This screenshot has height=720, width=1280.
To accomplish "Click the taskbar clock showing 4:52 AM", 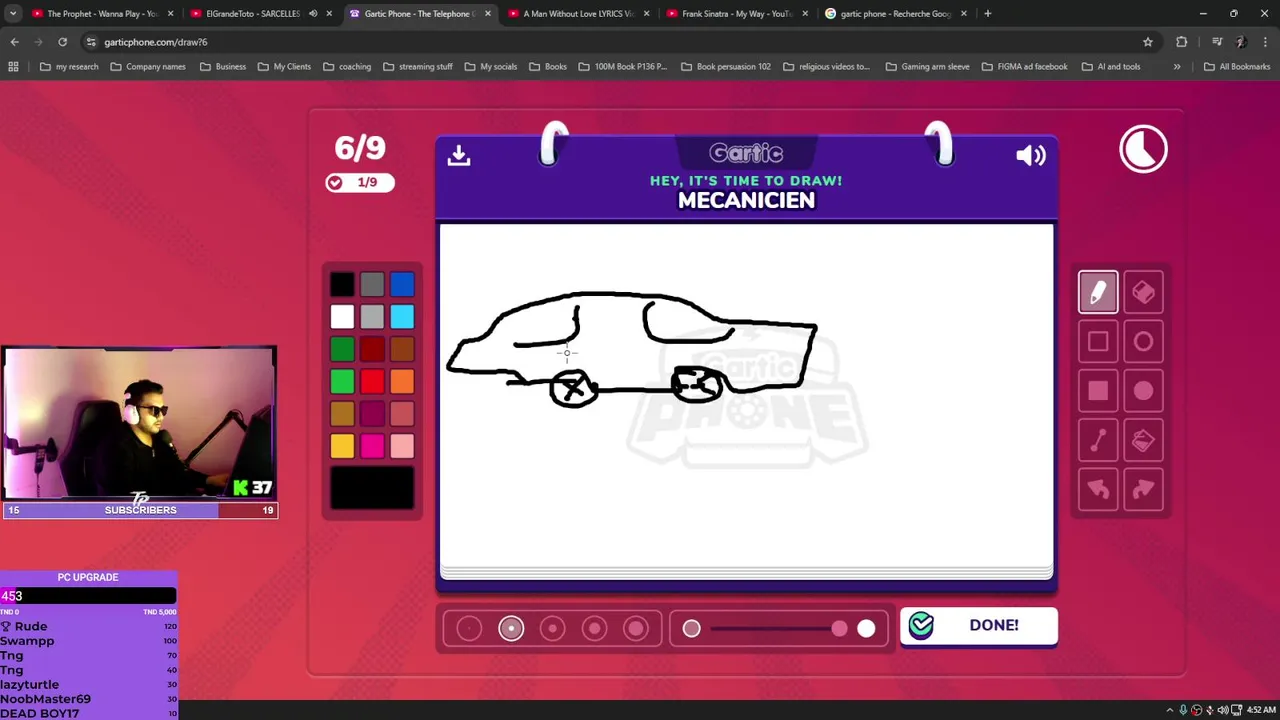I will 1260,710.
